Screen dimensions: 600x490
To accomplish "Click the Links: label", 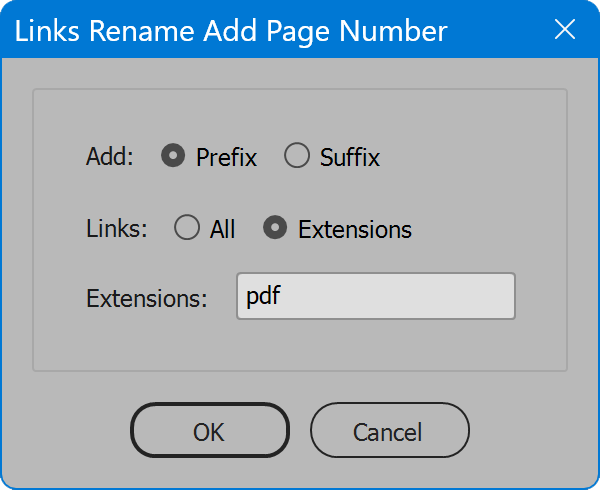I will click(x=117, y=228).
